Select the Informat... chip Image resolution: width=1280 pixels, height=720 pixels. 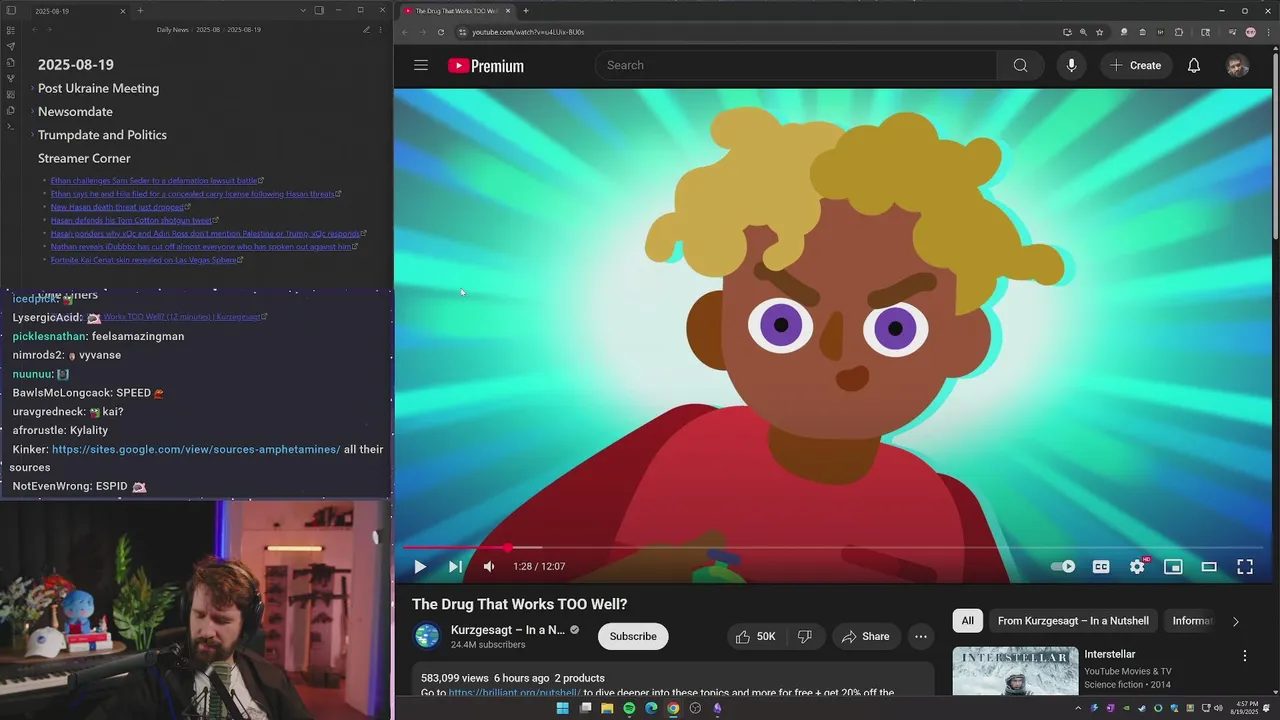click(1192, 621)
